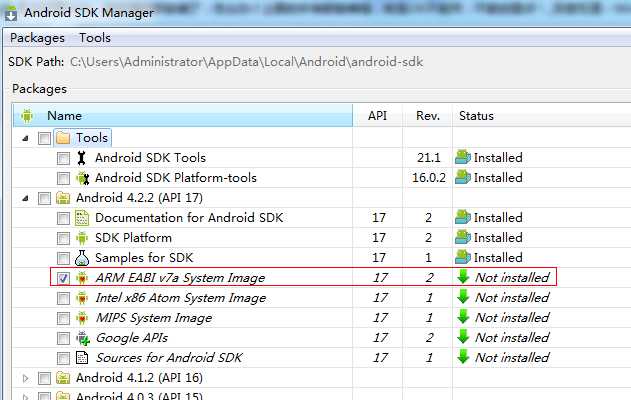Expand the Android 4.1.2 (API 16) group
This screenshot has width=631, height=400.
pyautogui.click(x=26, y=378)
